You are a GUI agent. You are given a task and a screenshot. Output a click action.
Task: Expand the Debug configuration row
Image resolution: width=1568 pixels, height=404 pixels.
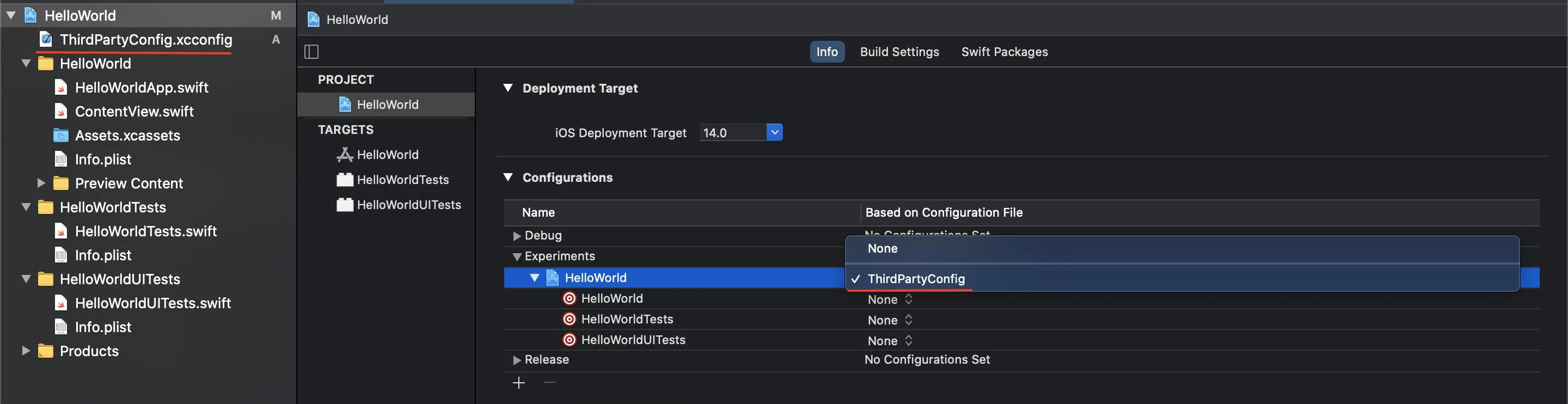517,236
